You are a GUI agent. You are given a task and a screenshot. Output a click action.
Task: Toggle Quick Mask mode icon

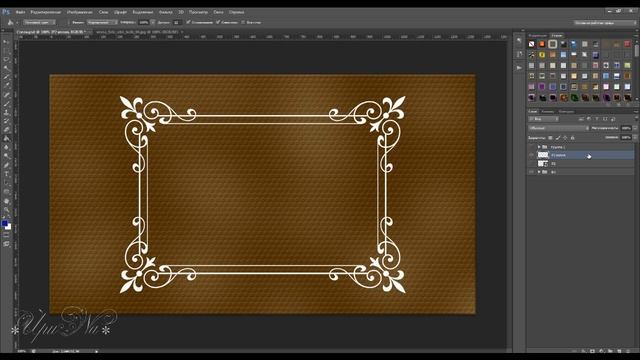(6, 236)
